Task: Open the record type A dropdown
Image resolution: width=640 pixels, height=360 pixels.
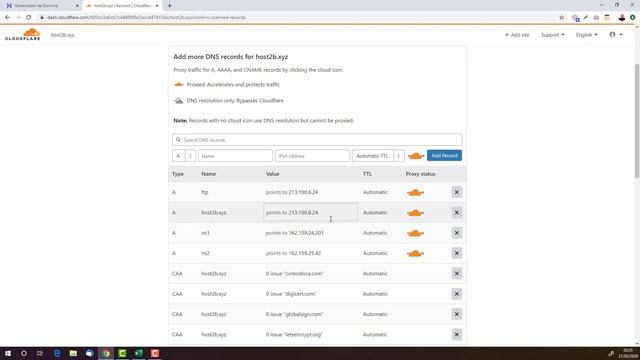Action: coord(184,156)
